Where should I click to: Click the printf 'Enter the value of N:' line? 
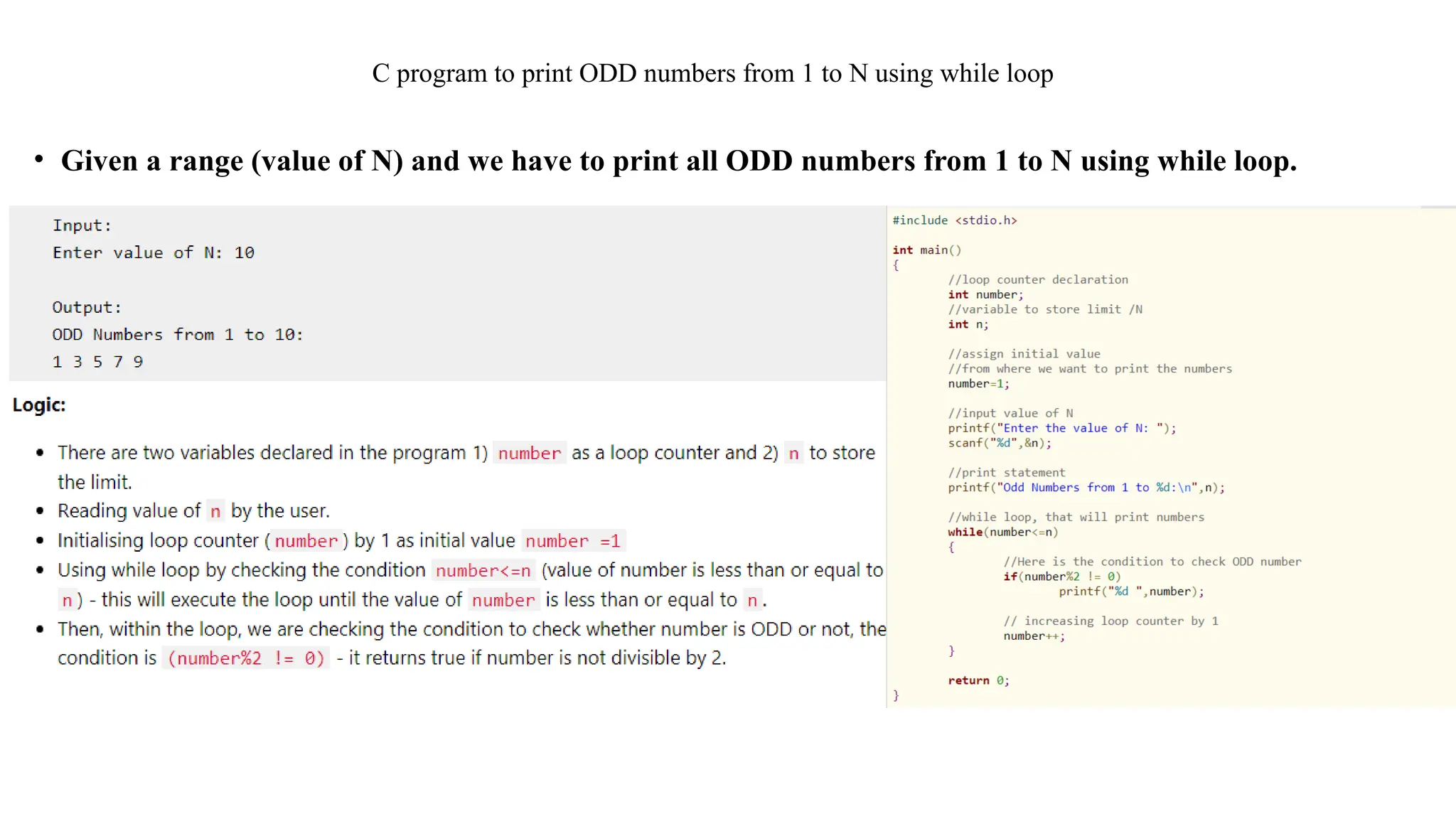1062,429
